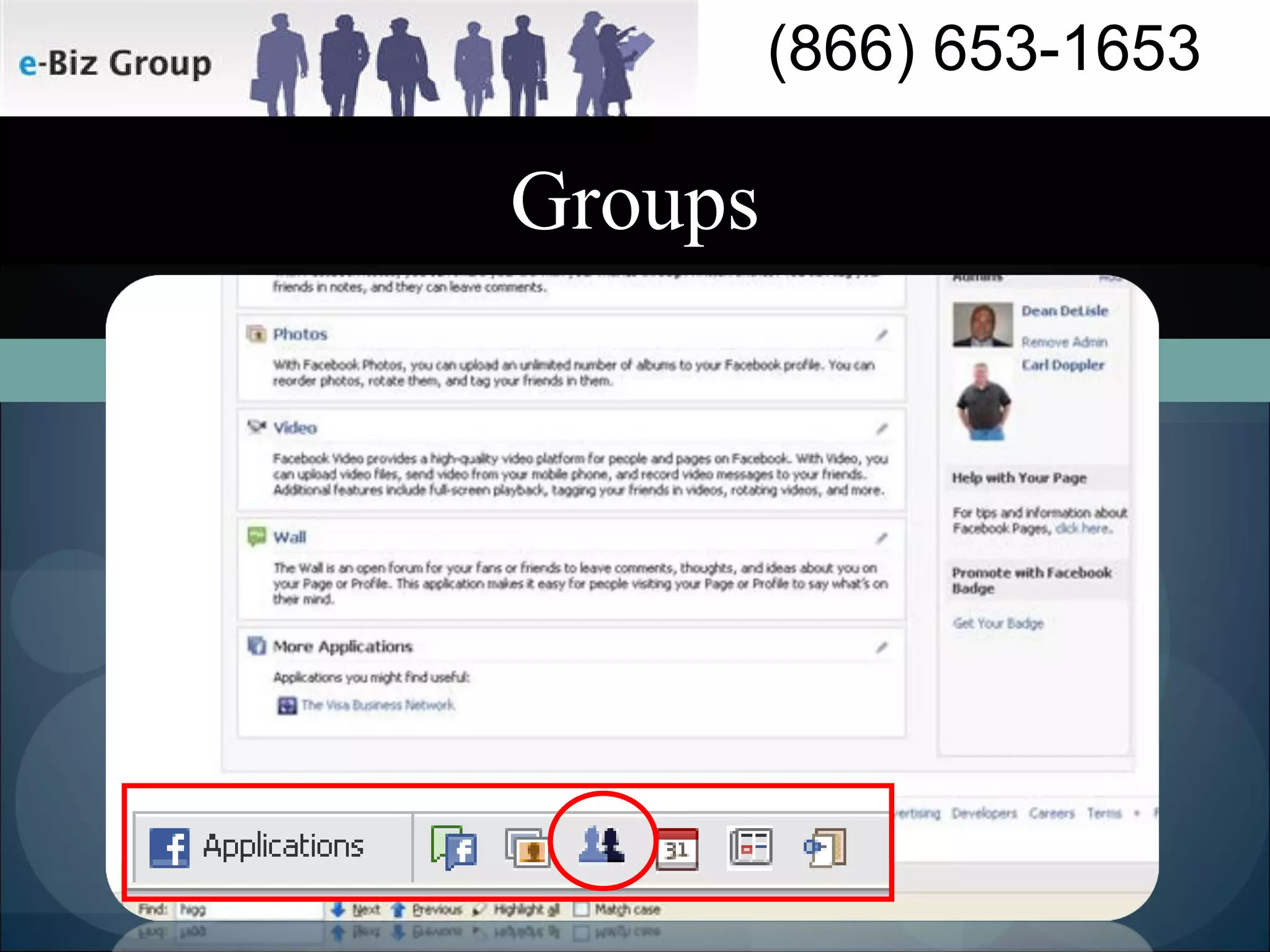
Task: Open the Facebook chat bubble icon
Action: coord(454,847)
